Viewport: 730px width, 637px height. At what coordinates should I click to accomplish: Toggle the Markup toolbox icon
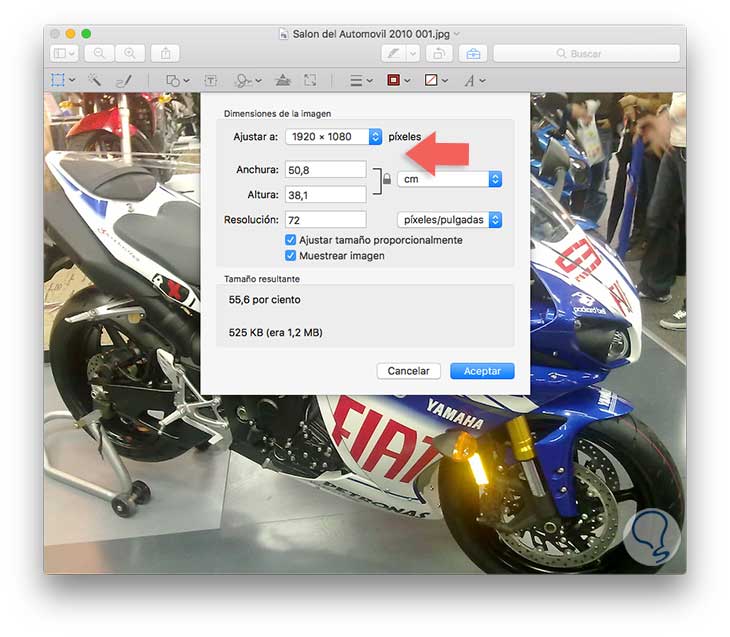473,54
